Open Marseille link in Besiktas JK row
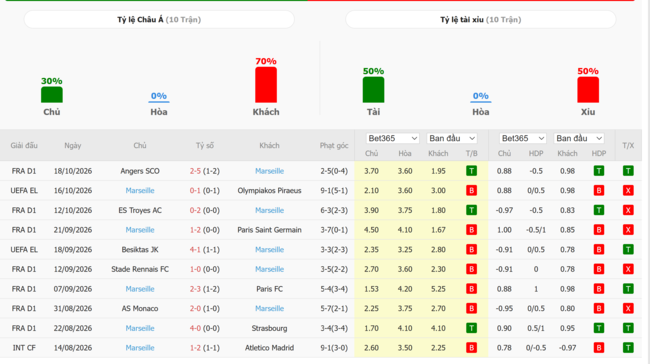 pos(269,250)
